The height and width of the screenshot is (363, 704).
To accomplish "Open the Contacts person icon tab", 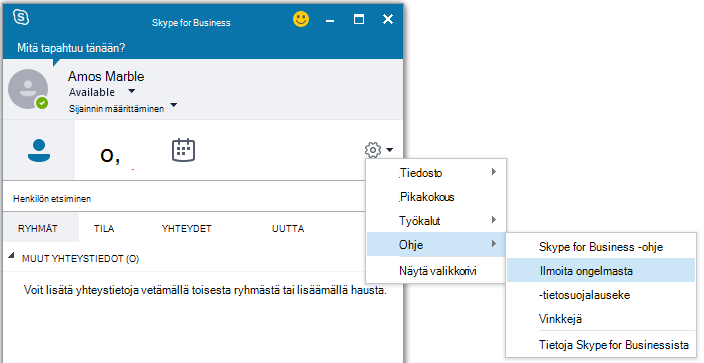I will tap(39, 151).
